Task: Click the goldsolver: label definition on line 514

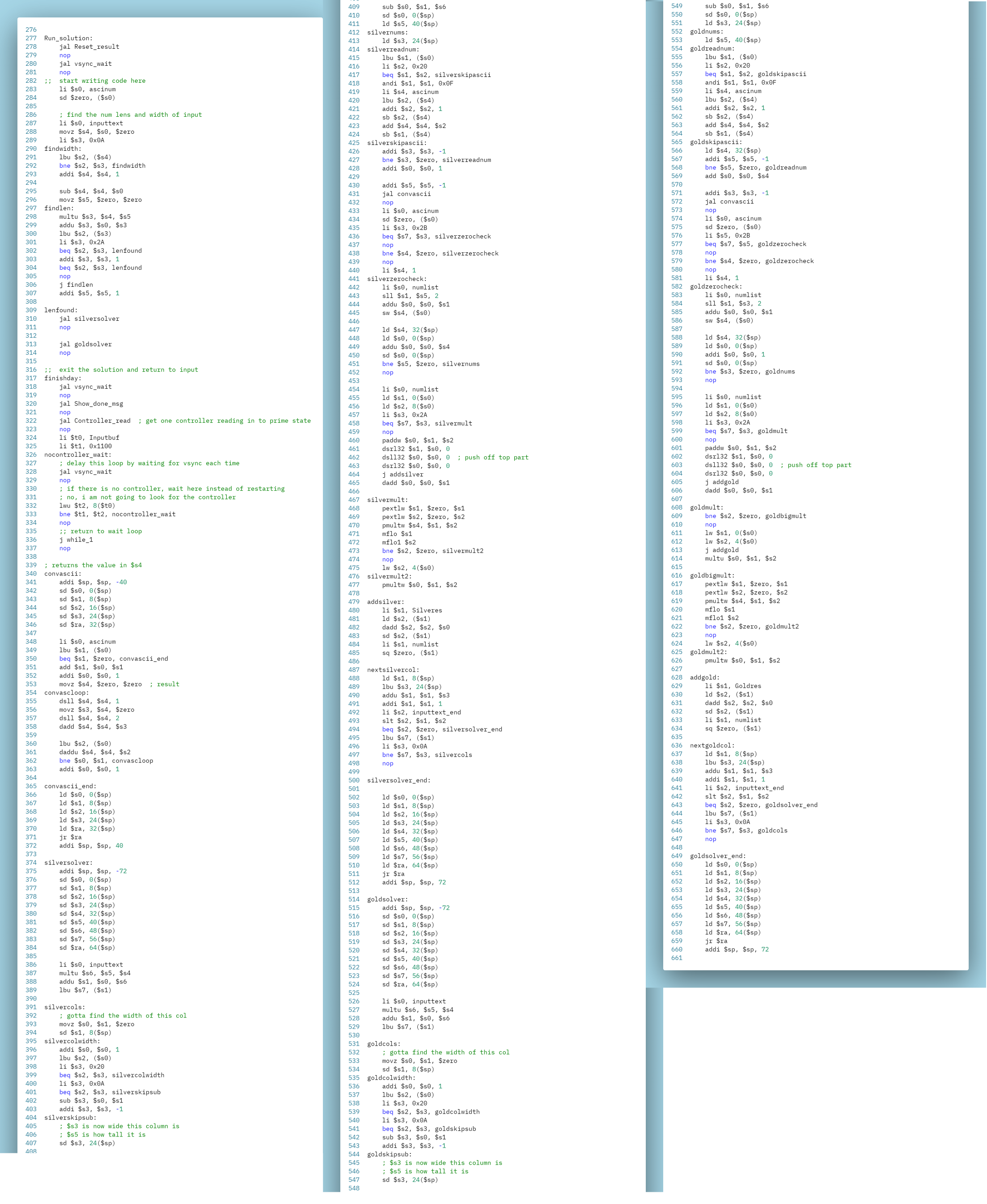Action: [x=387, y=899]
